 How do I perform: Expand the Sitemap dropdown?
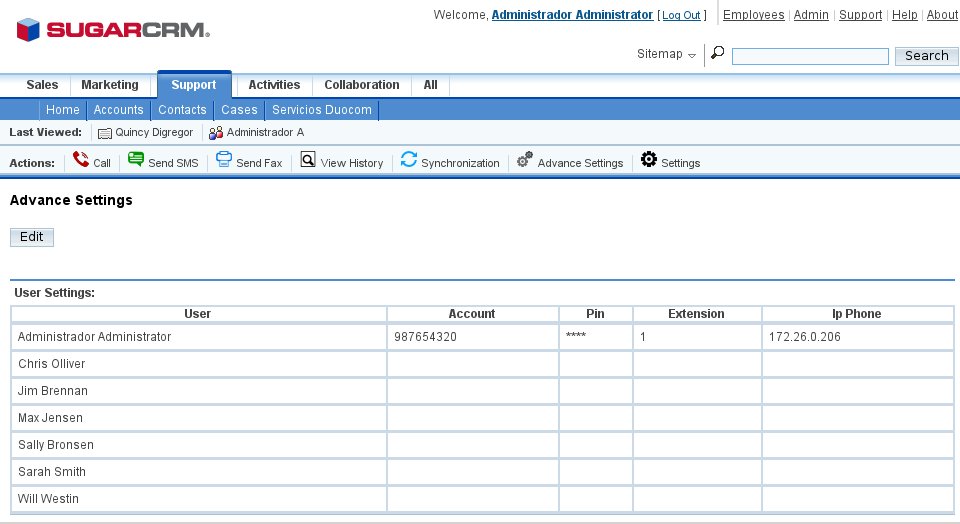(666, 55)
